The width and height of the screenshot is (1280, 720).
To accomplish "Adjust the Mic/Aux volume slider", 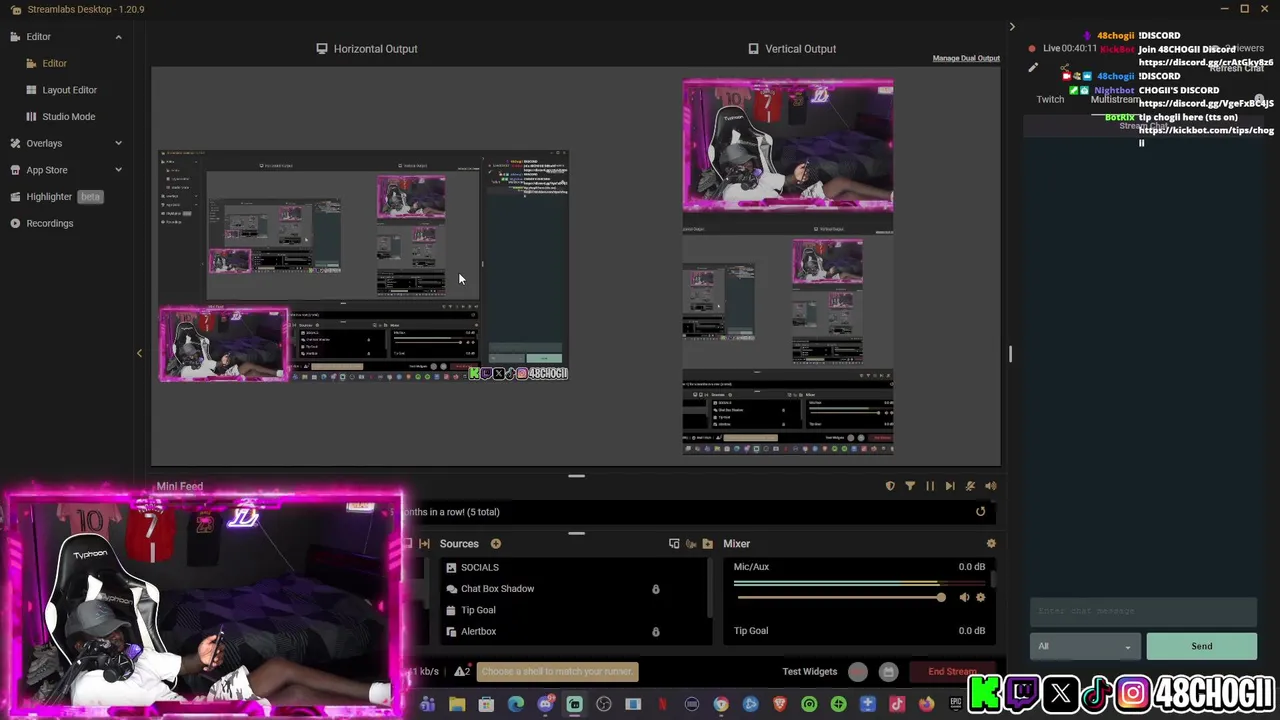I will pos(840,598).
